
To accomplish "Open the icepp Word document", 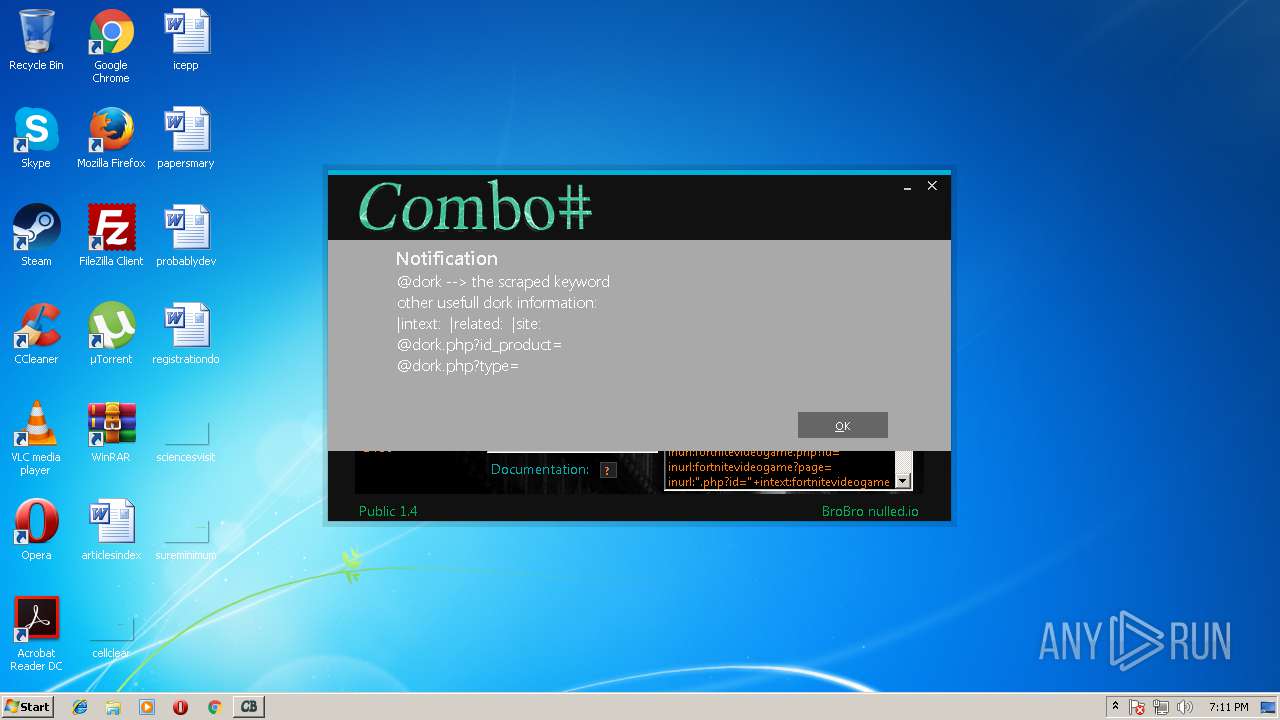I will (x=186, y=41).
